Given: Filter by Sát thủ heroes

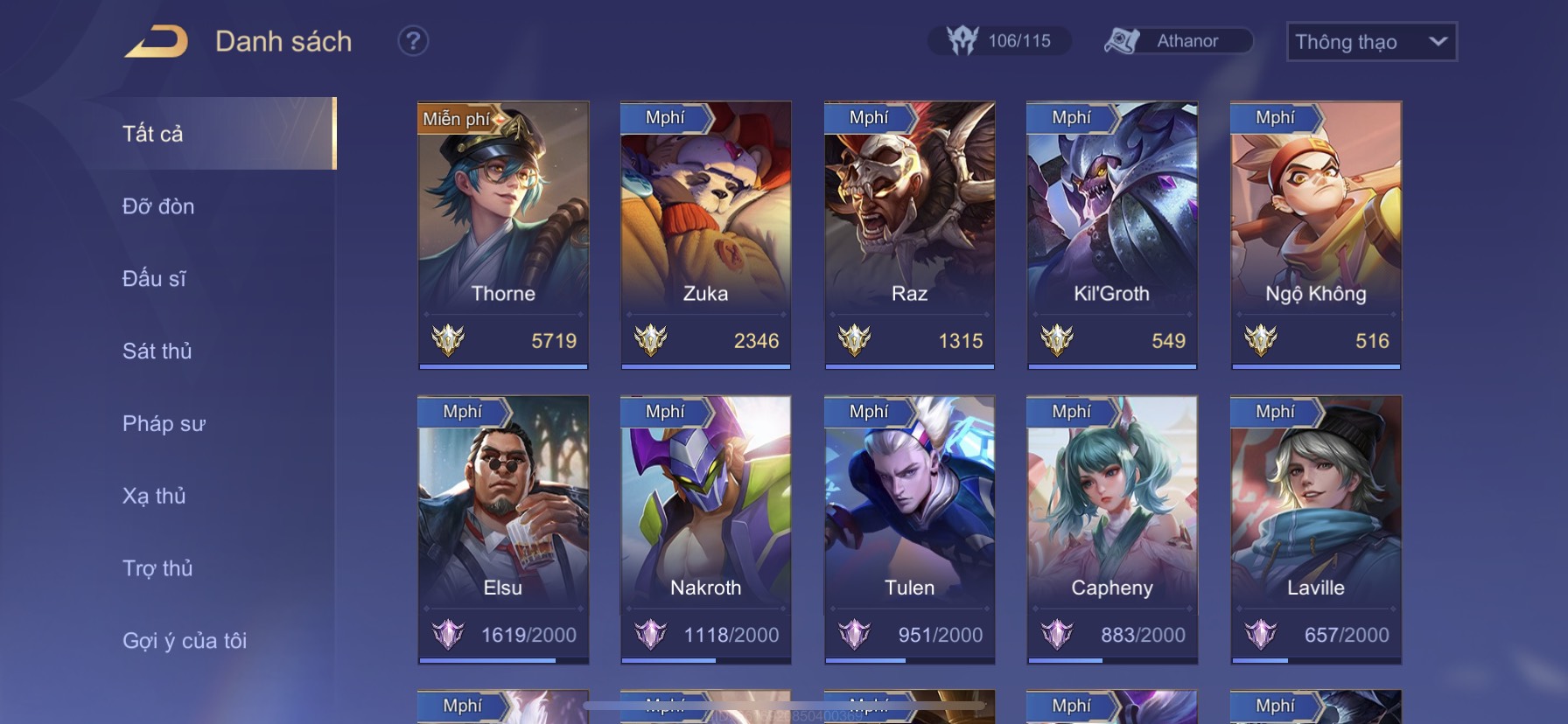Looking at the screenshot, I should click(x=157, y=351).
